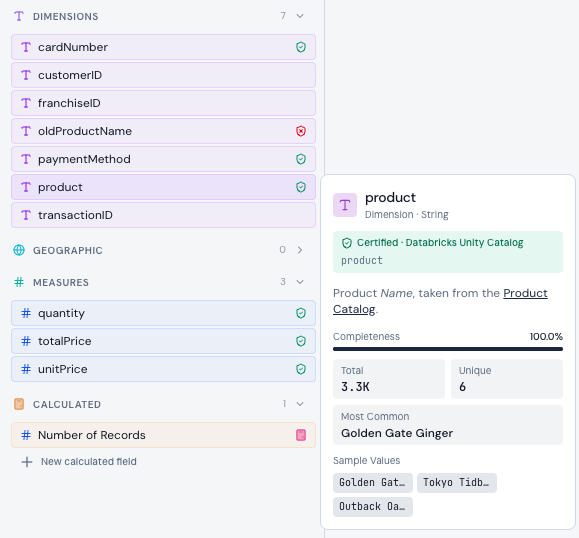Expand the Geographic section chevron

pyautogui.click(x=300, y=250)
